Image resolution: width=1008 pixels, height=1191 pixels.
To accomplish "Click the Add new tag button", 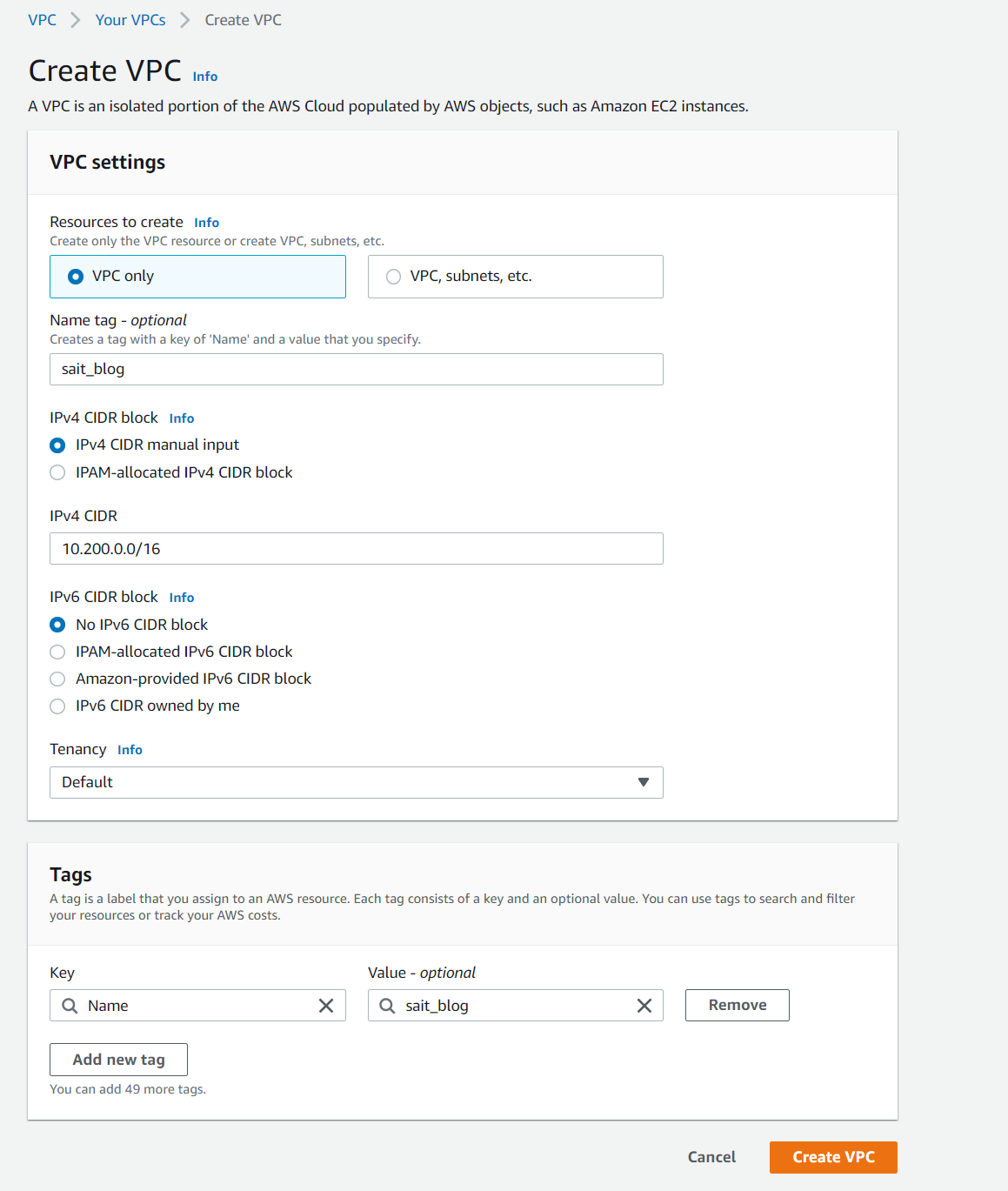I will [x=118, y=1060].
